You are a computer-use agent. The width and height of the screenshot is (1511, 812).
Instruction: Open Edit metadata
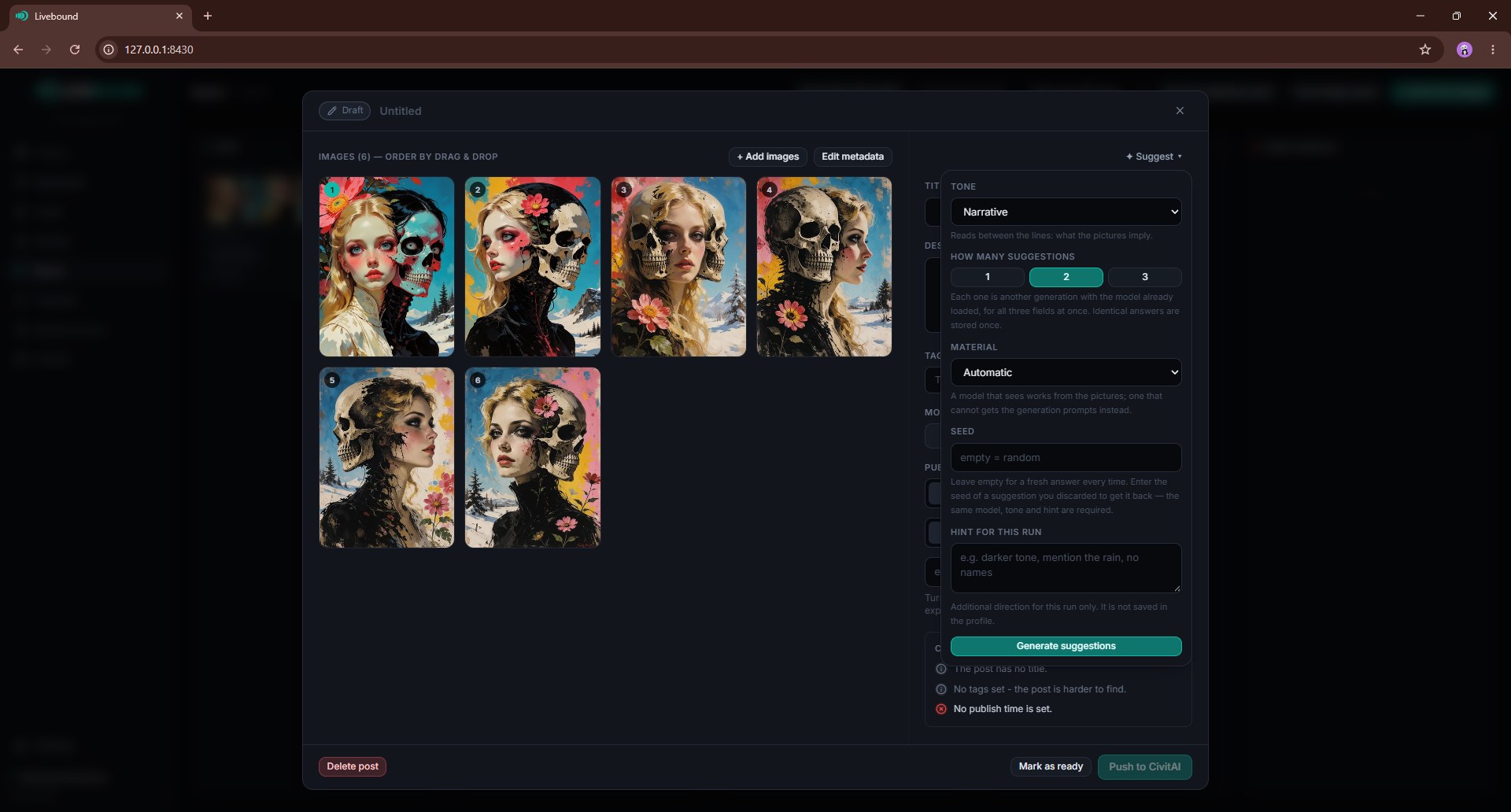click(x=852, y=157)
